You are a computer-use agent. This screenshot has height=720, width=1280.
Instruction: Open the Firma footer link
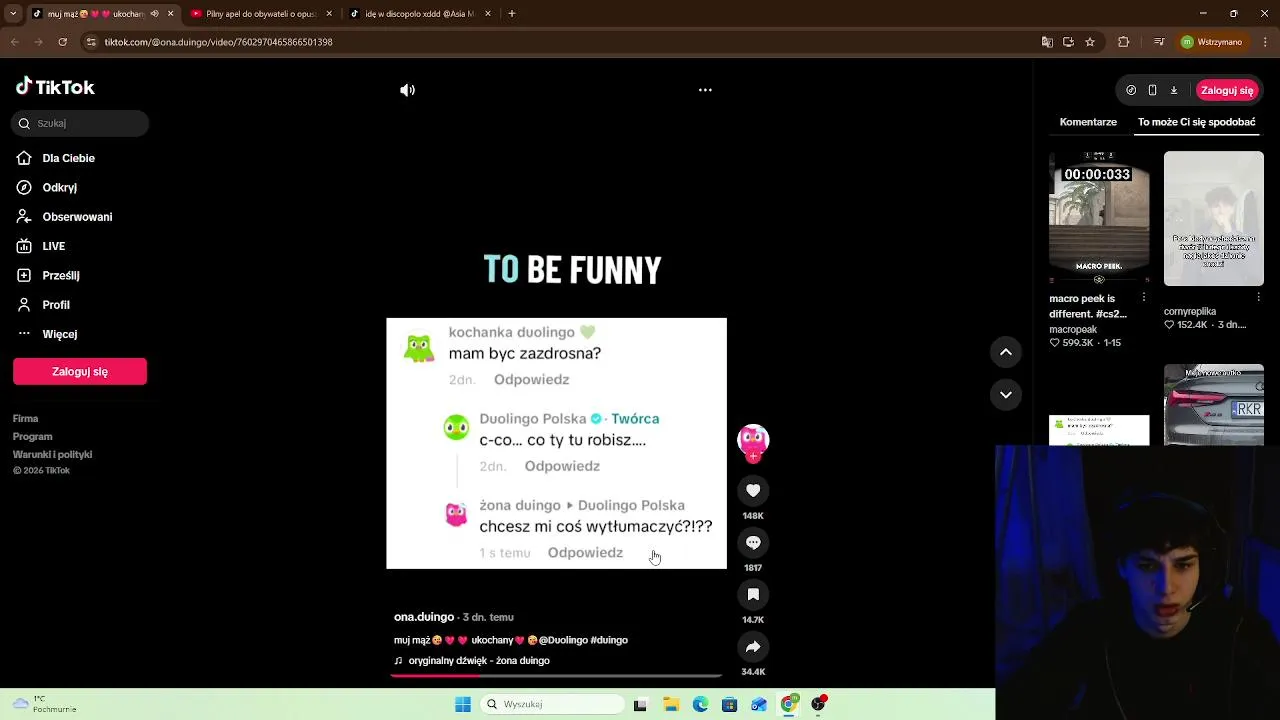(x=25, y=419)
